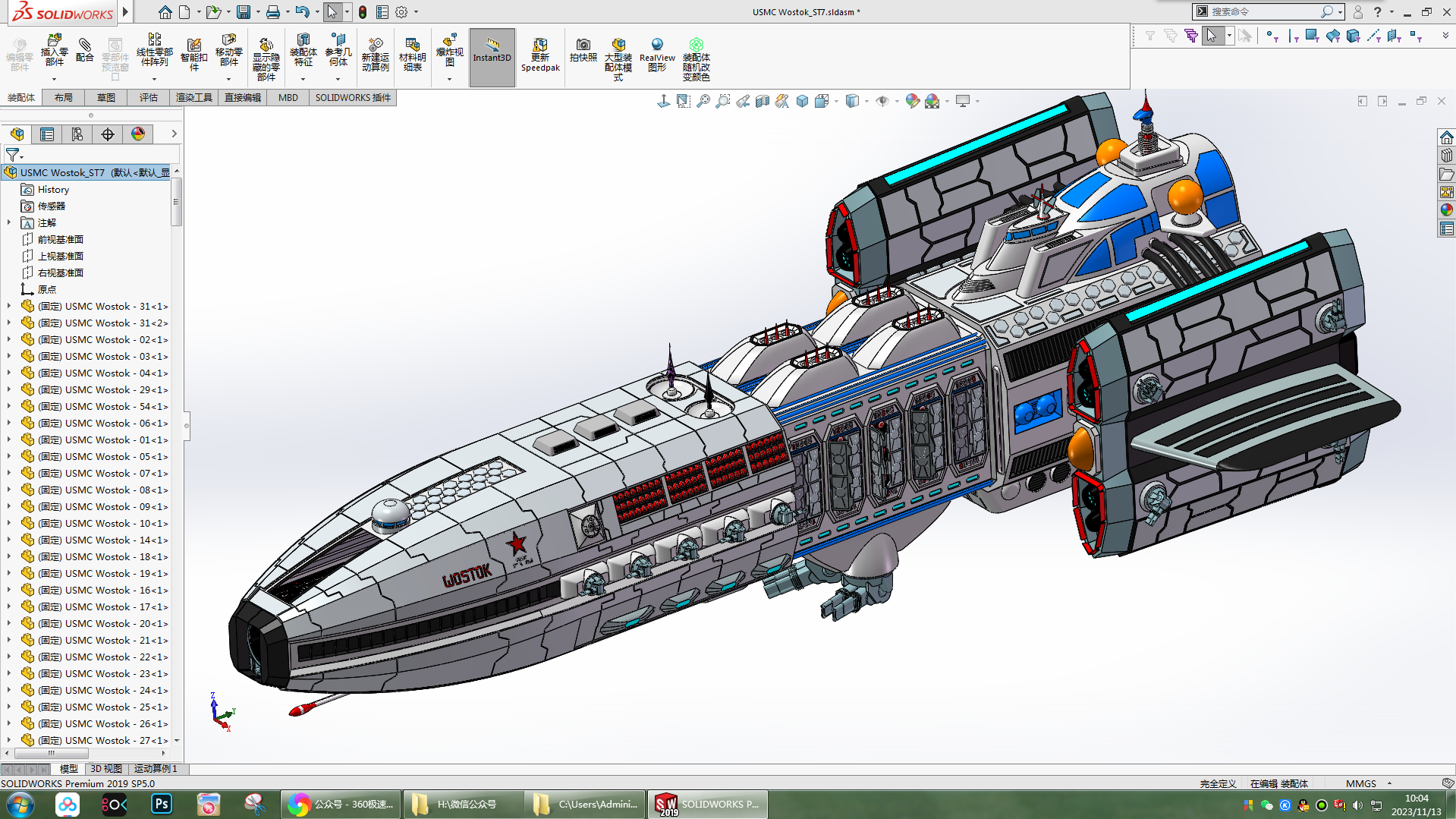
Task: Expand the 注解 annotations tree node
Action: point(9,223)
